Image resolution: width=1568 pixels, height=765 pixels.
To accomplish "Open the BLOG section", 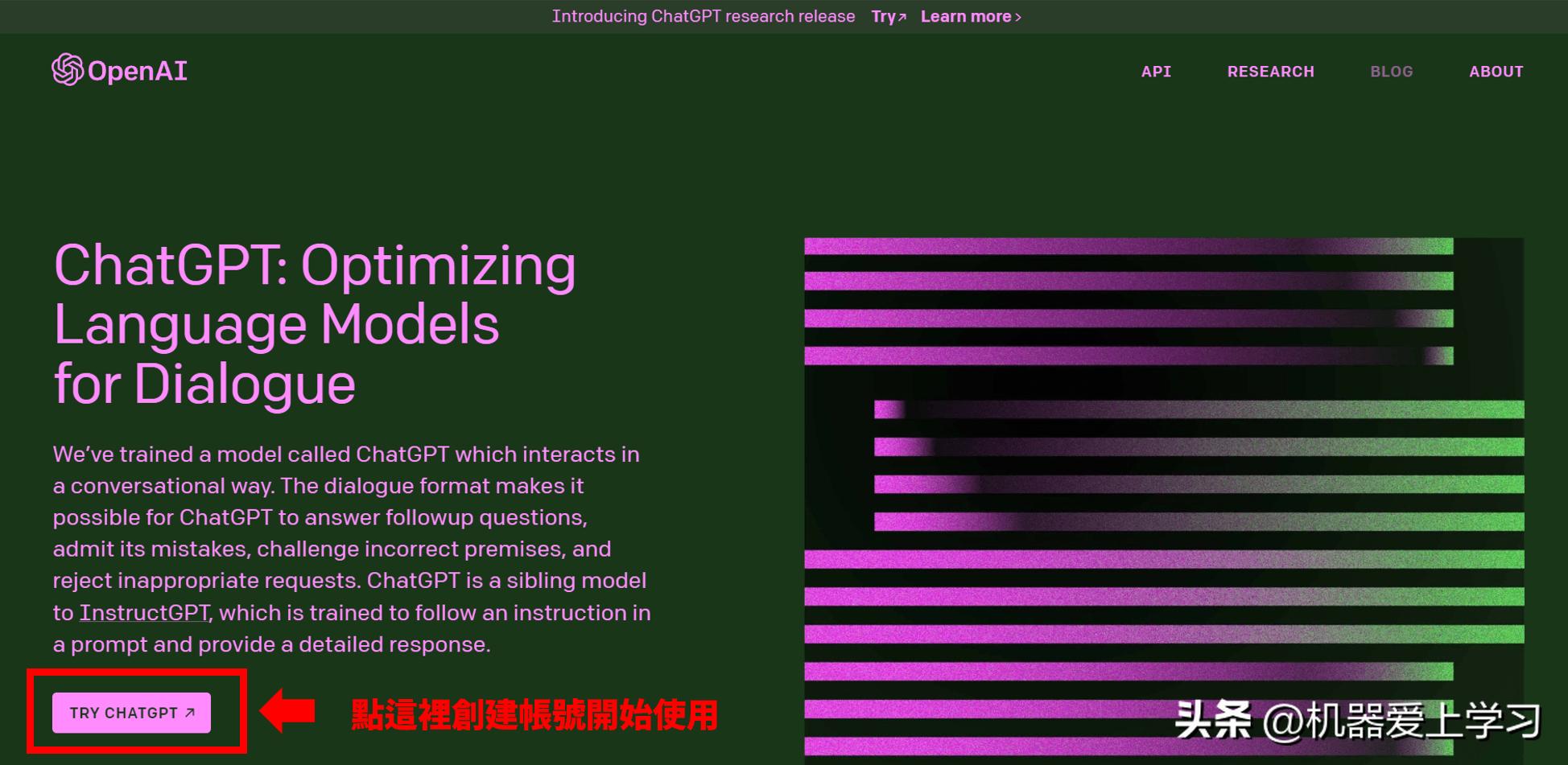I will [1391, 72].
